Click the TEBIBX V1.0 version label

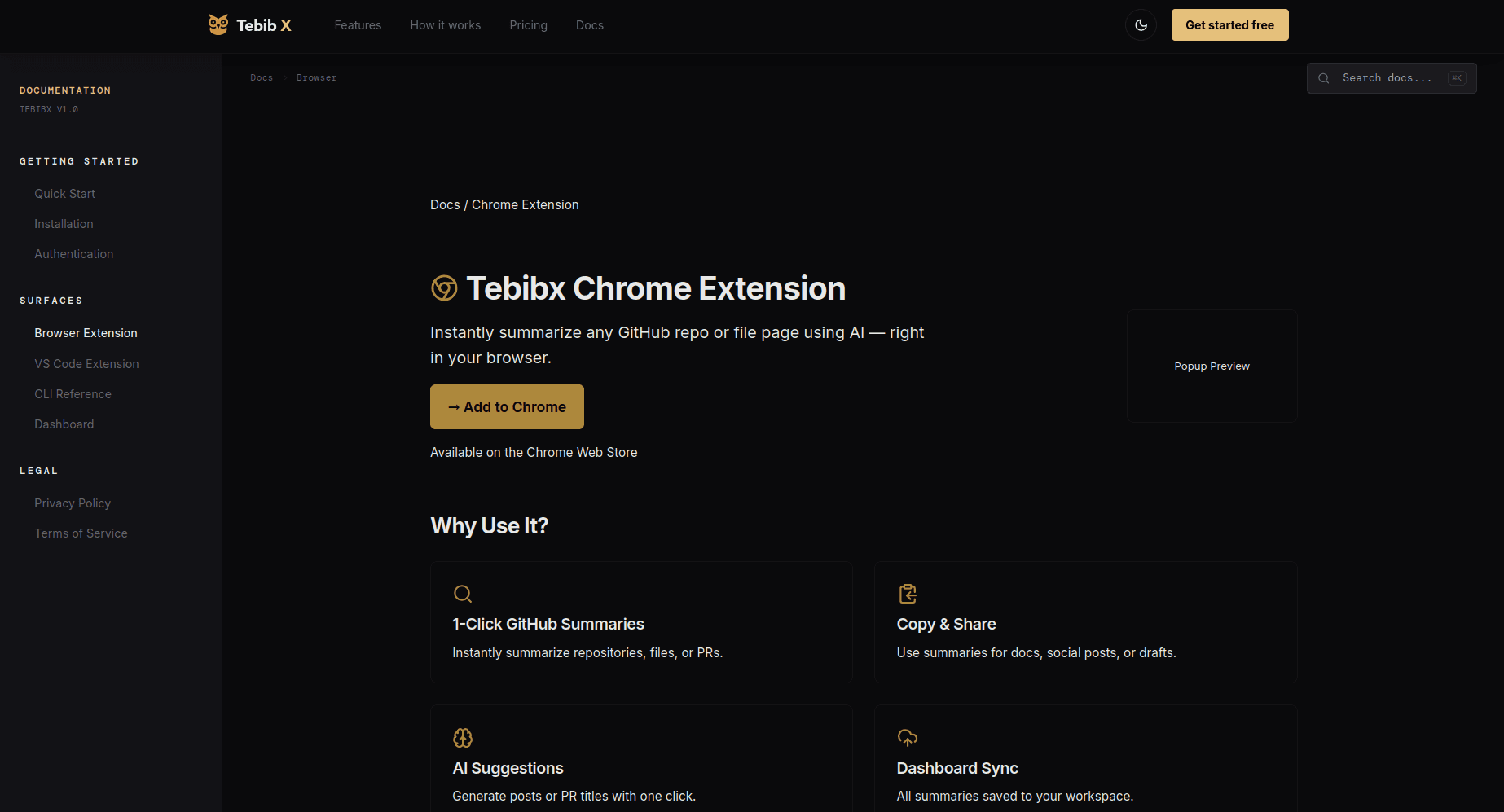(x=49, y=109)
